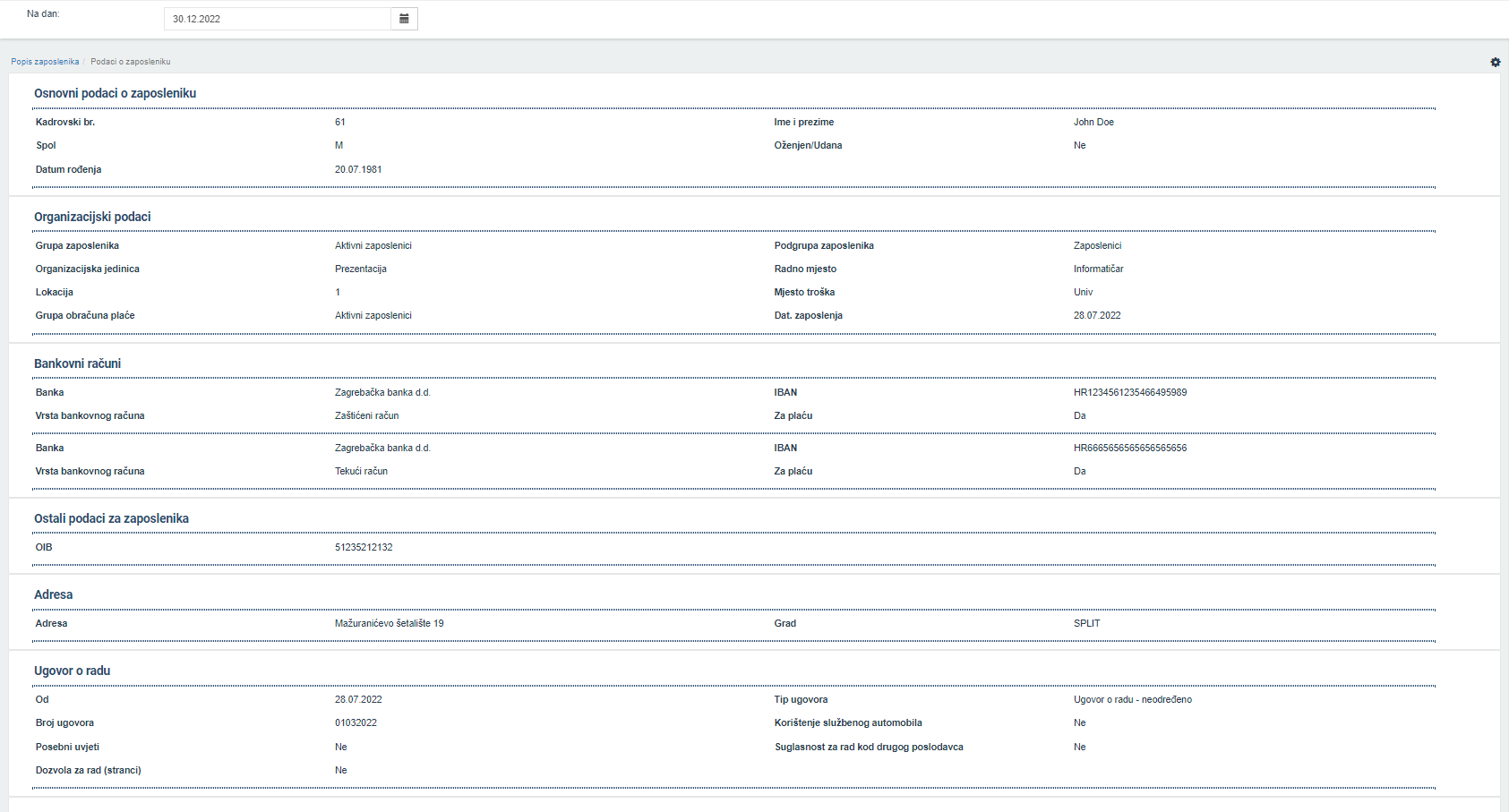The image size is (1509, 812).
Task: Click the Podgrupa zaposlenika value Zaposlenici
Action: coord(1097,245)
